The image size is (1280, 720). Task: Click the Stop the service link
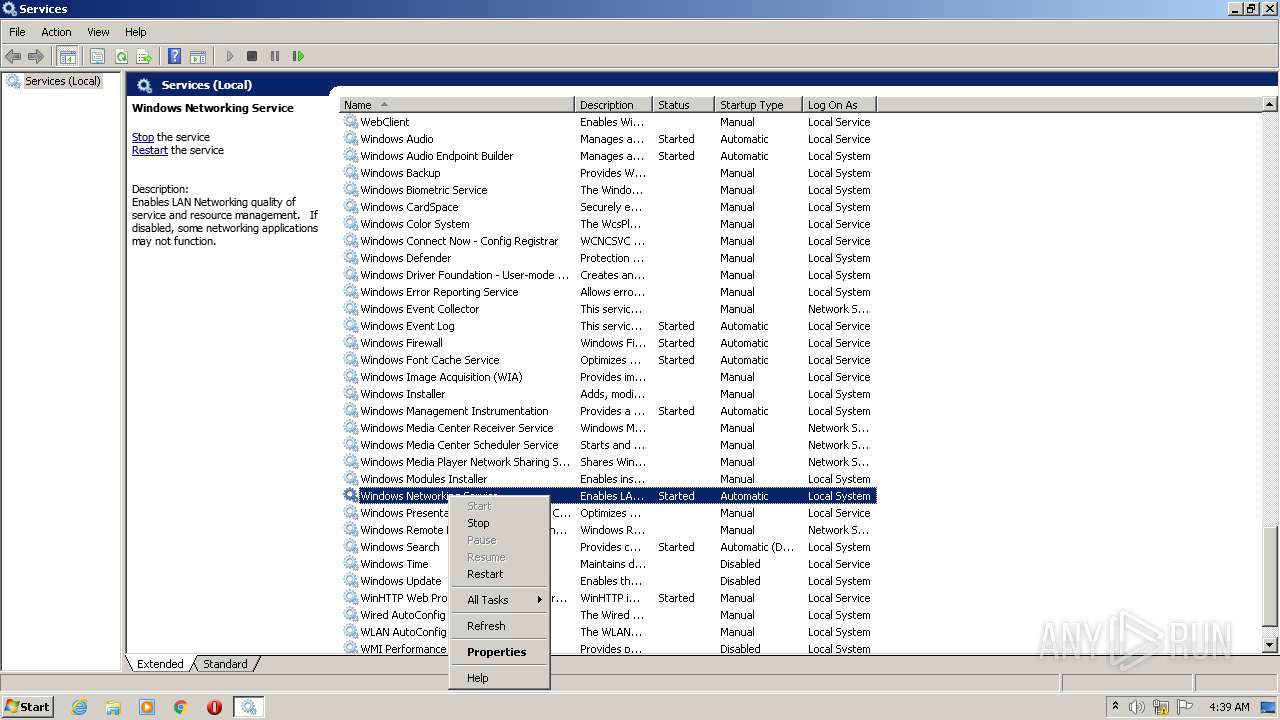[143, 137]
